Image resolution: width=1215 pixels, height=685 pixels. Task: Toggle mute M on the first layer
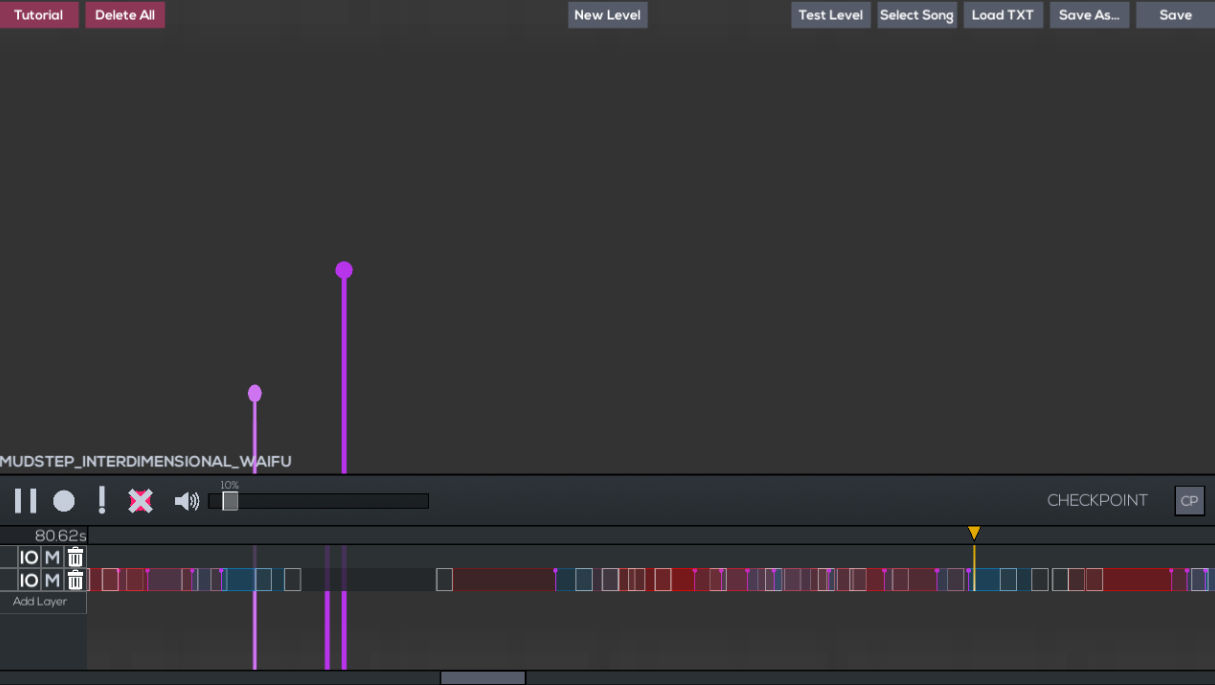coord(52,557)
